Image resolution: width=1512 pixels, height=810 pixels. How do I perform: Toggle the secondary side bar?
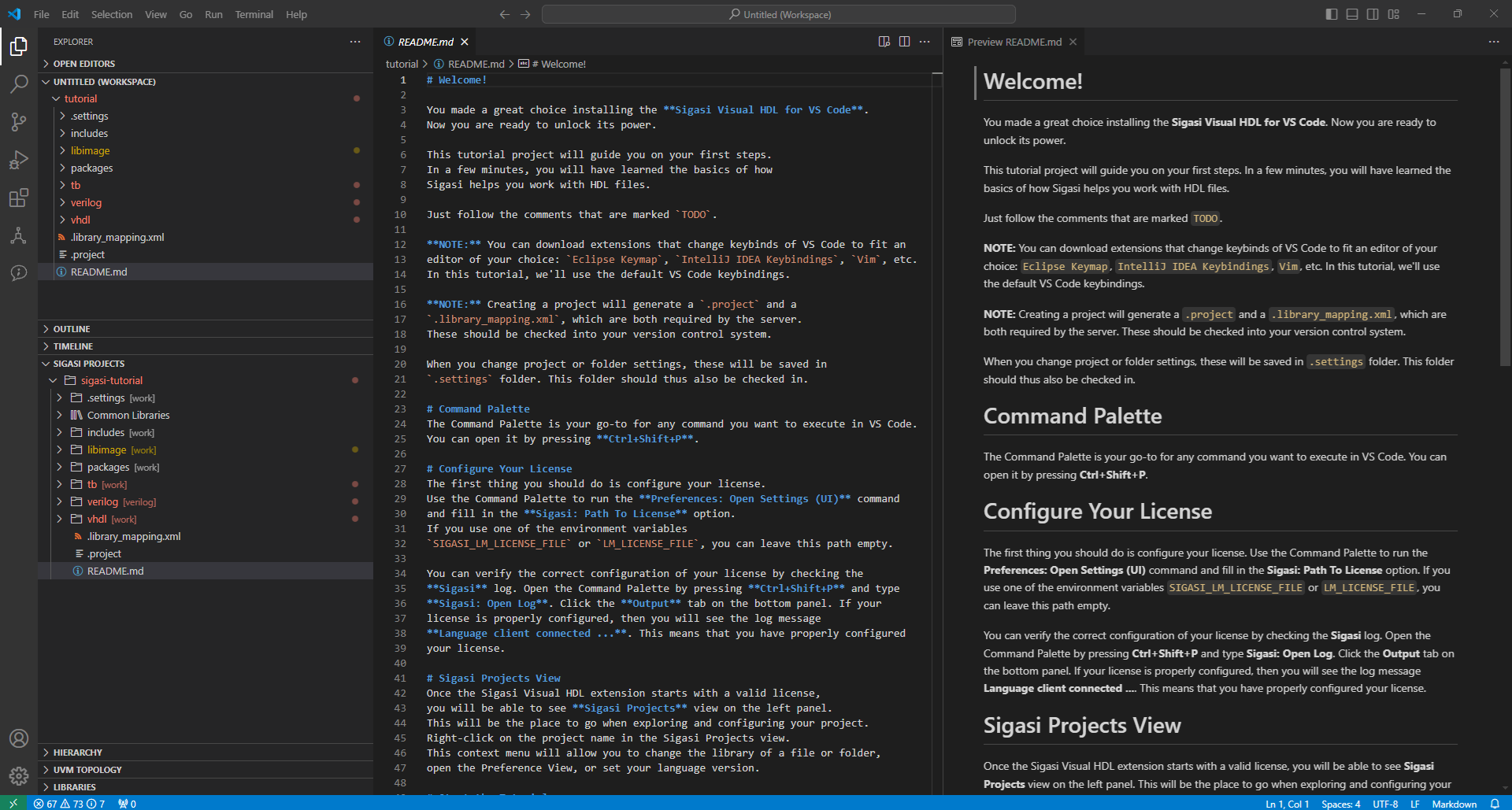tap(1373, 14)
